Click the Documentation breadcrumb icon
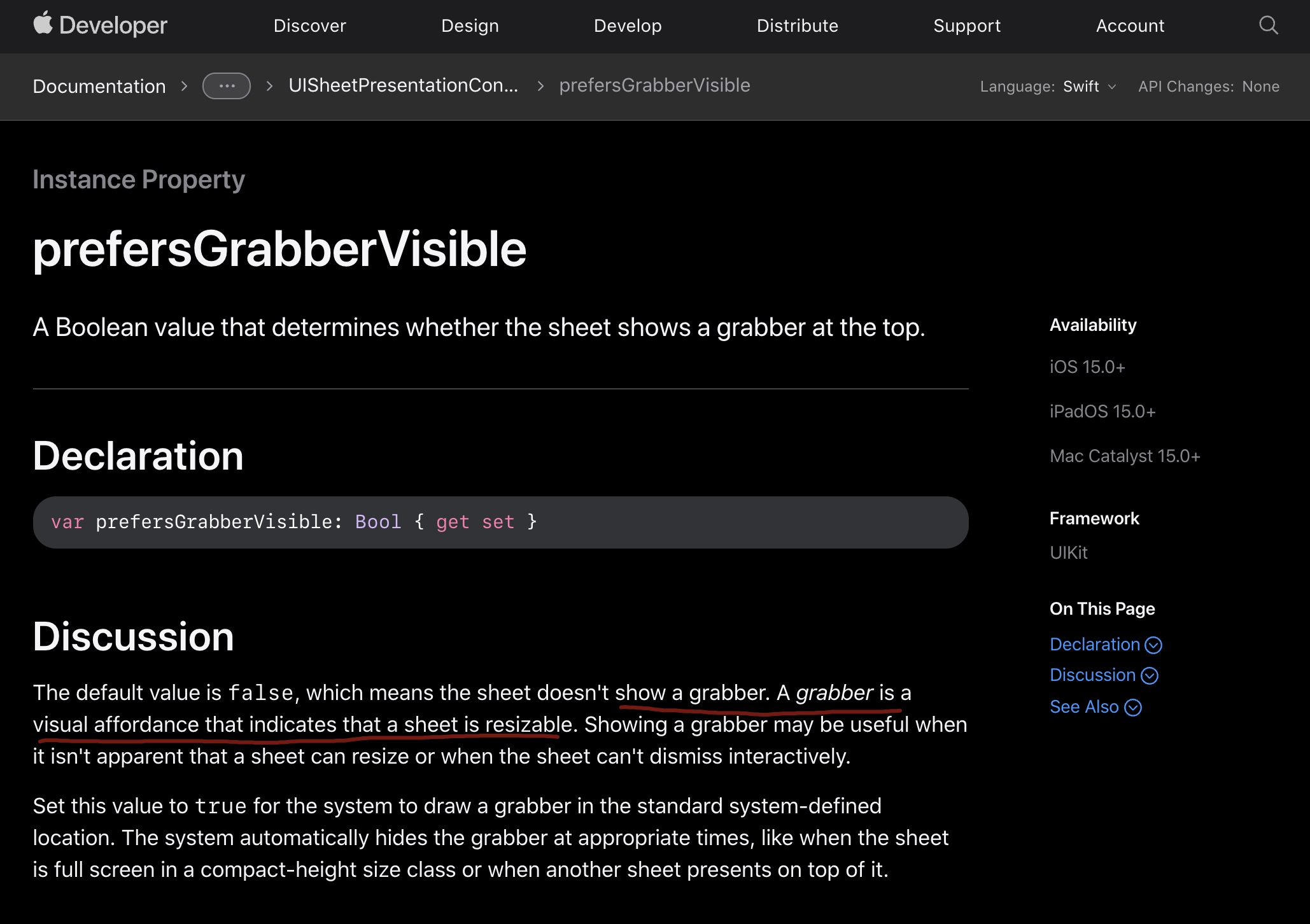The height and width of the screenshot is (924, 1310). (x=225, y=85)
